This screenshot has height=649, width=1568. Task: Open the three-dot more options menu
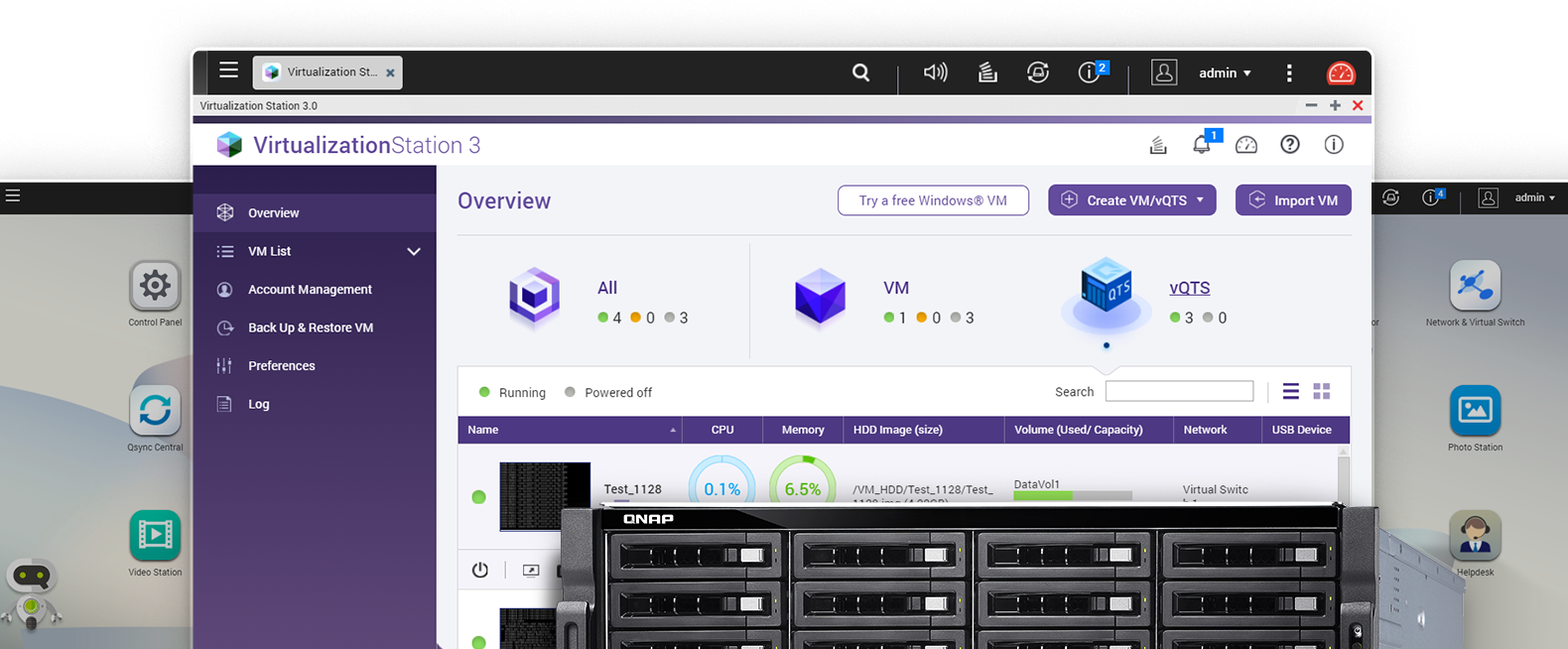tap(1289, 72)
